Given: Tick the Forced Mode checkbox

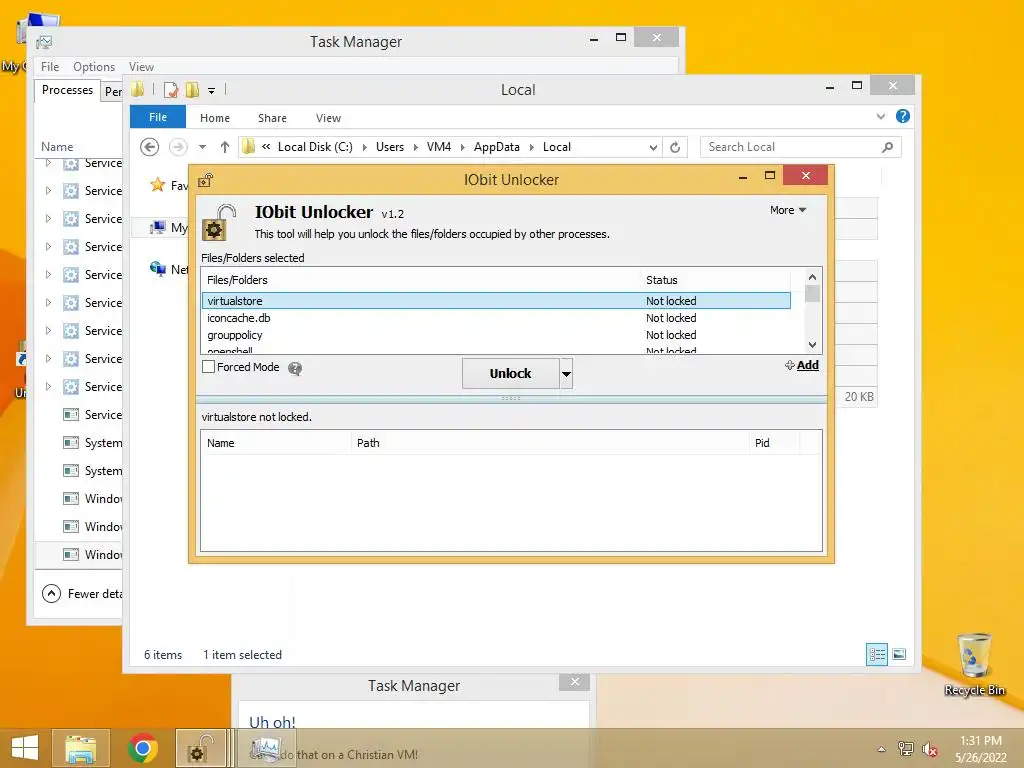Looking at the screenshot, I should (x=208, y=367).
